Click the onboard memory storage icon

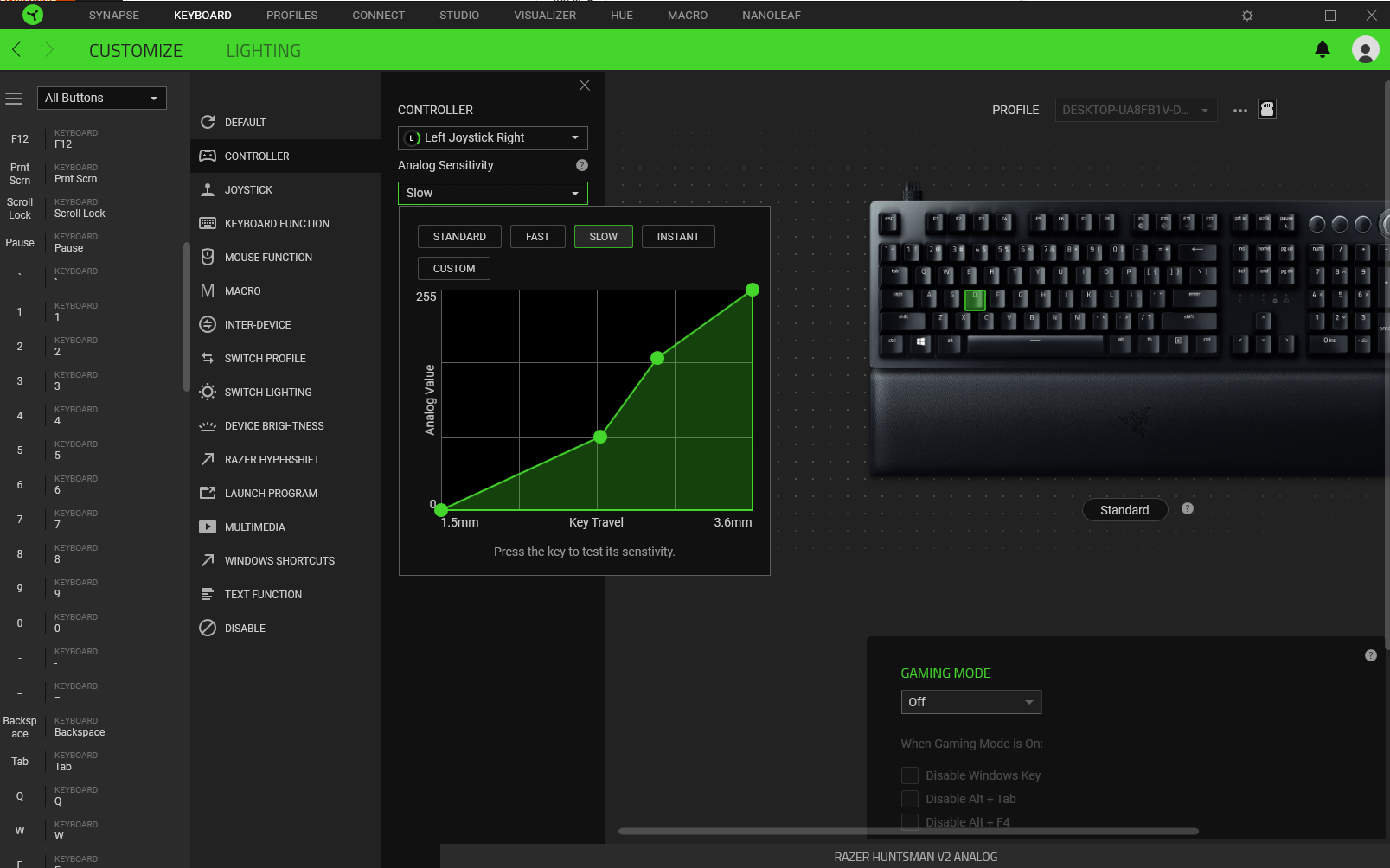1267,109
